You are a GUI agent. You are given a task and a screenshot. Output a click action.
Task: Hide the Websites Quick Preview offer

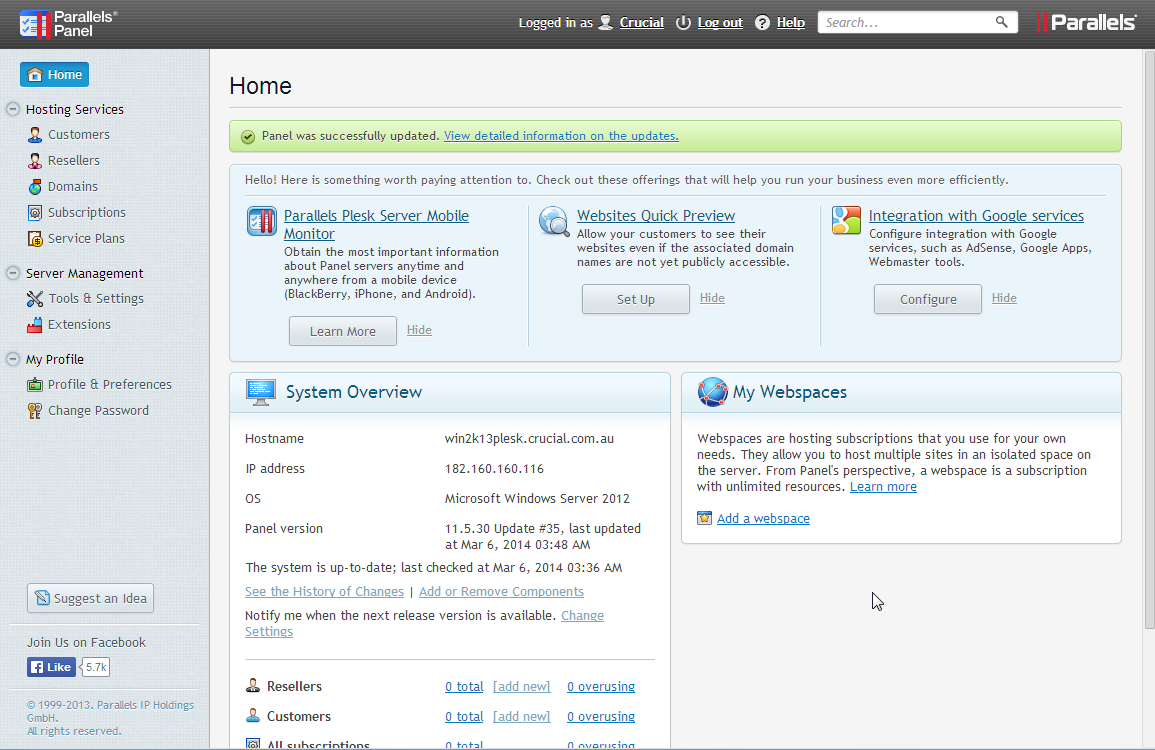click(712, 298)
